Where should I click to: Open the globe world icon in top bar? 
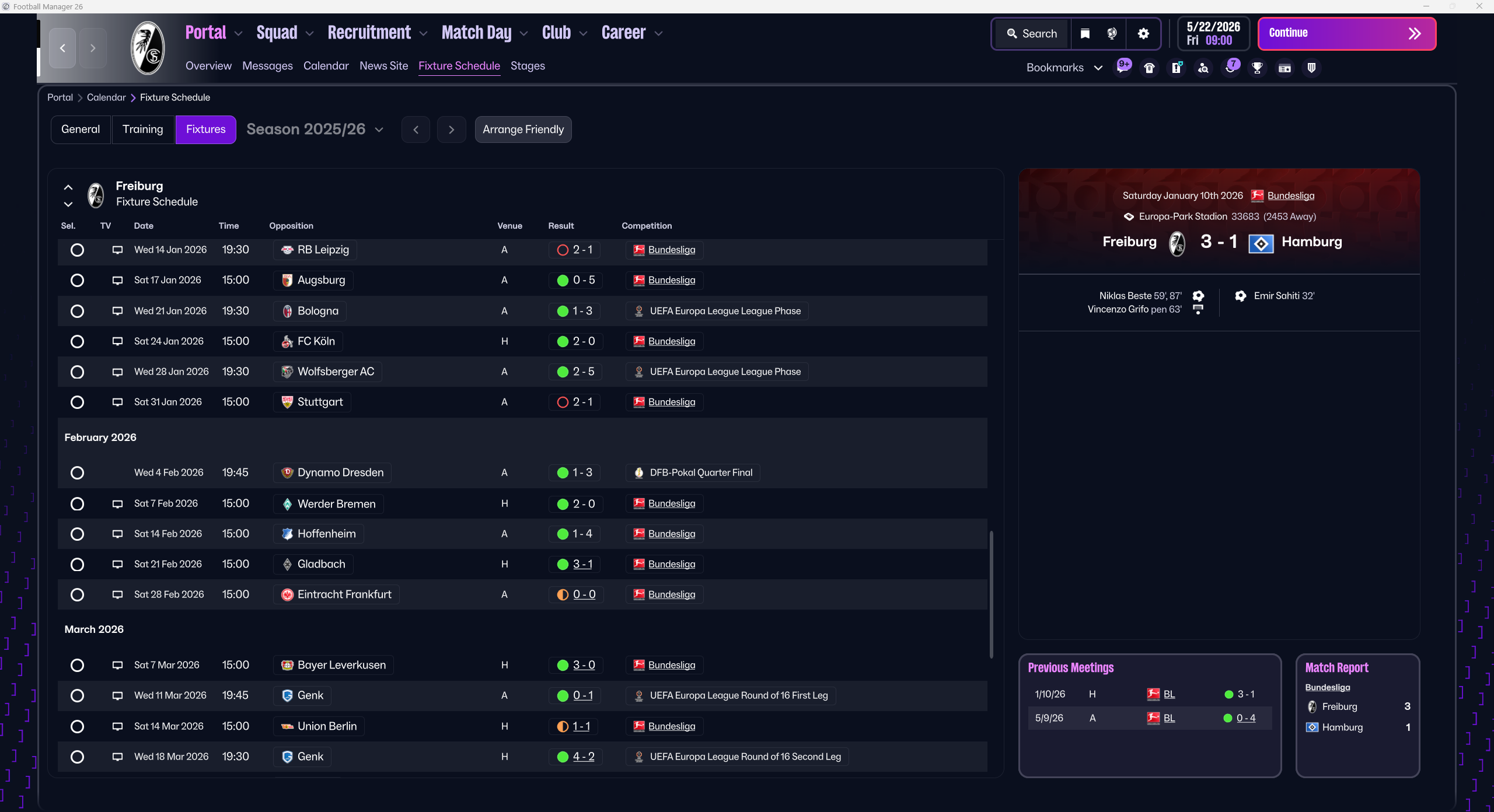coord(1112,34)
